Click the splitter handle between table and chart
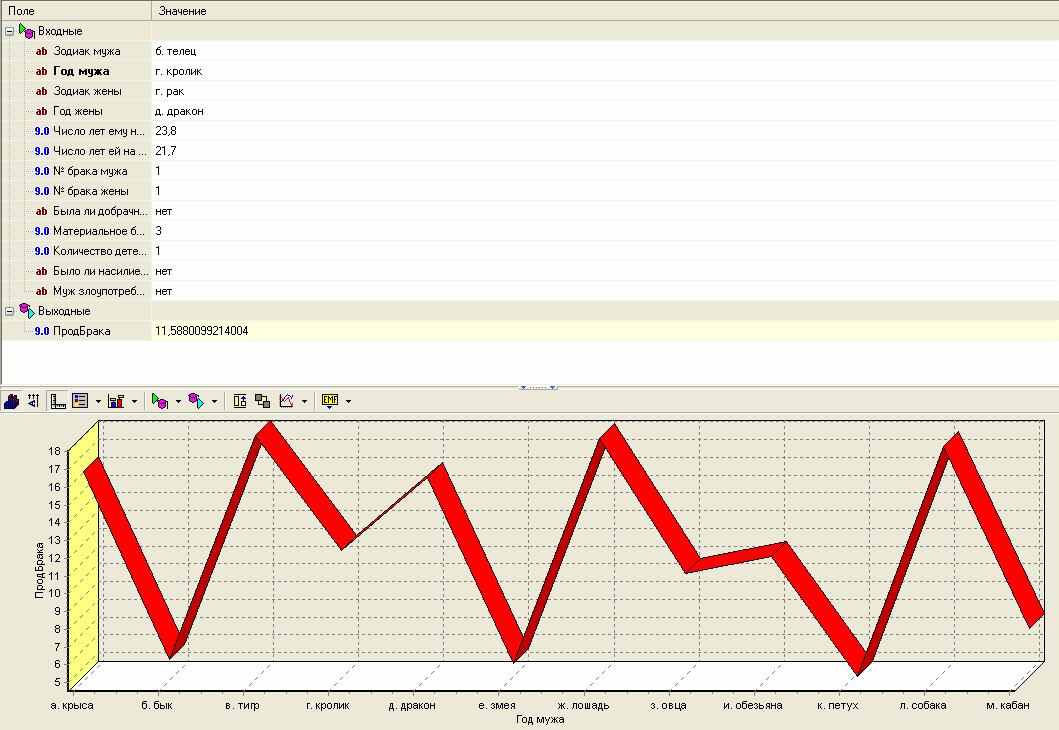Image resolution: width=1059 pixels, height=730 pixels. click(538, 388)
